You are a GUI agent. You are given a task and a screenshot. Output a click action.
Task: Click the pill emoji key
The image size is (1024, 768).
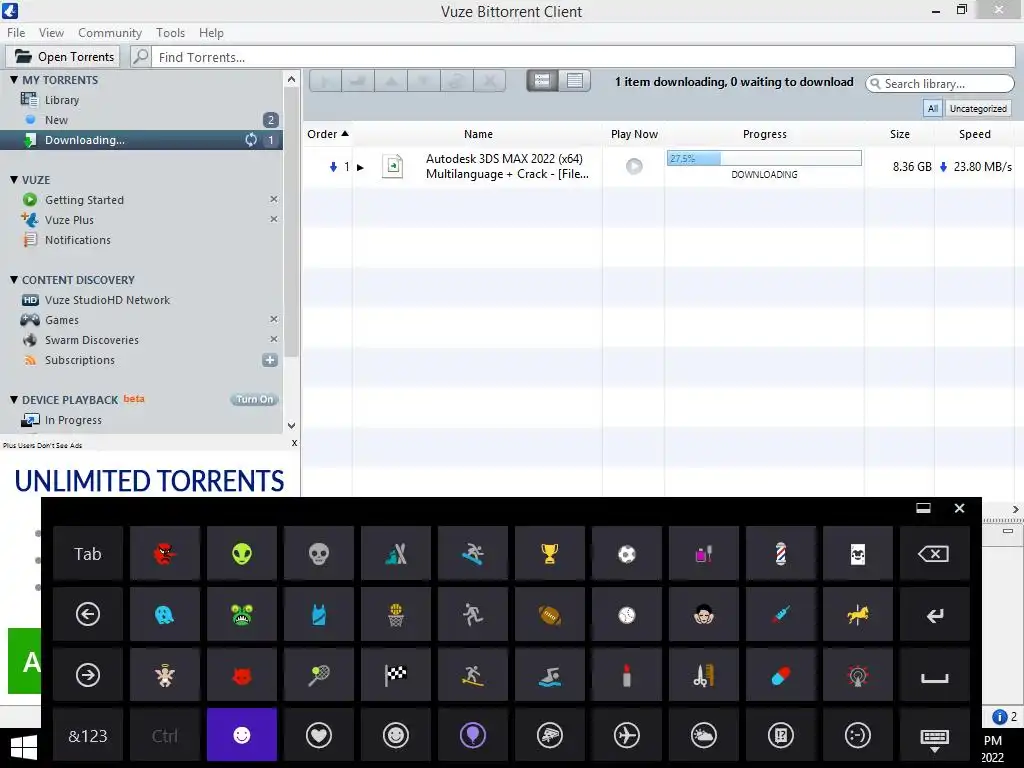[780, 675]
